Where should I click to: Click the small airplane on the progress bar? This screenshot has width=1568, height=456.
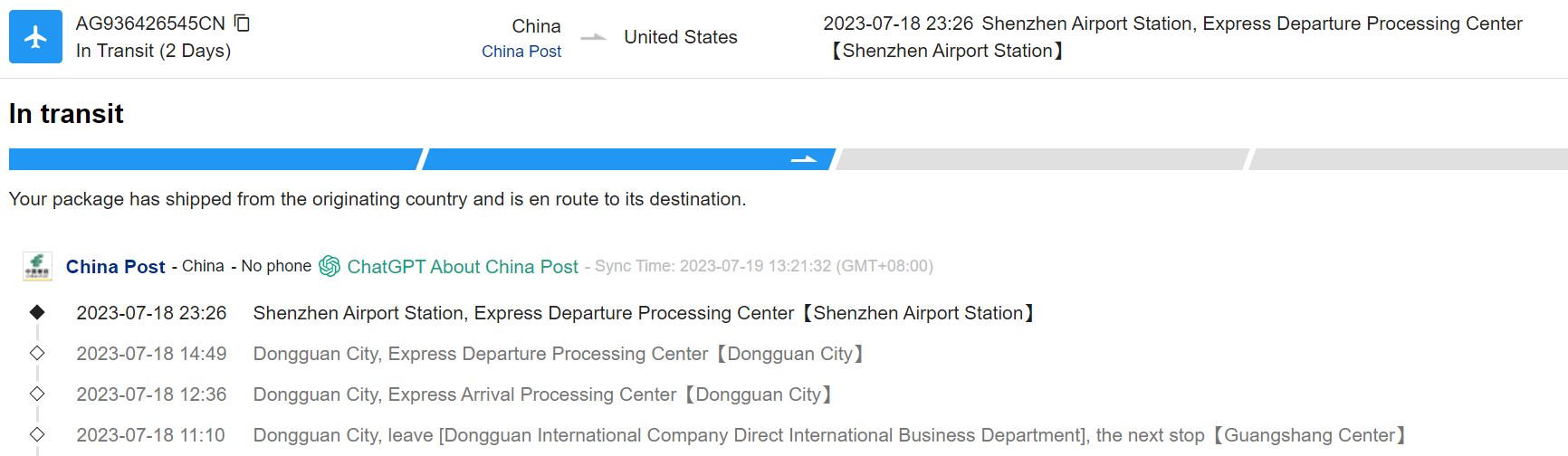click(x=803, y=159)
